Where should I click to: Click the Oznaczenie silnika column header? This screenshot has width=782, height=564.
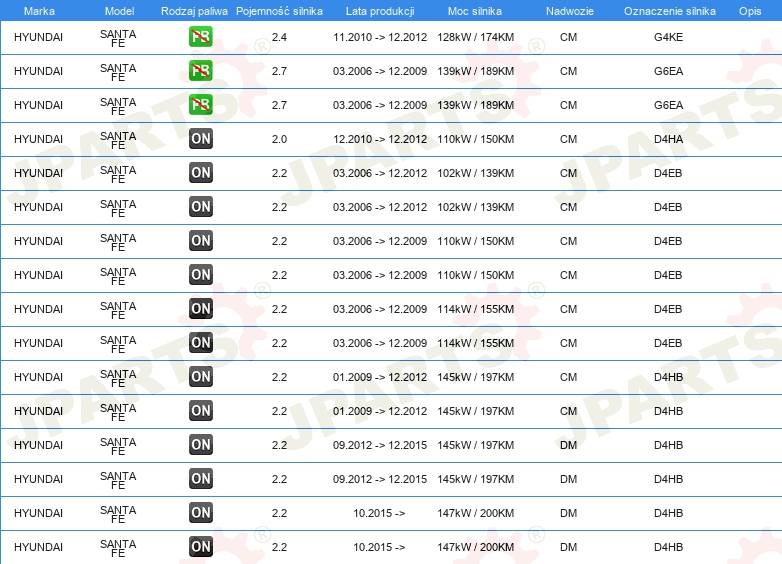670,11
